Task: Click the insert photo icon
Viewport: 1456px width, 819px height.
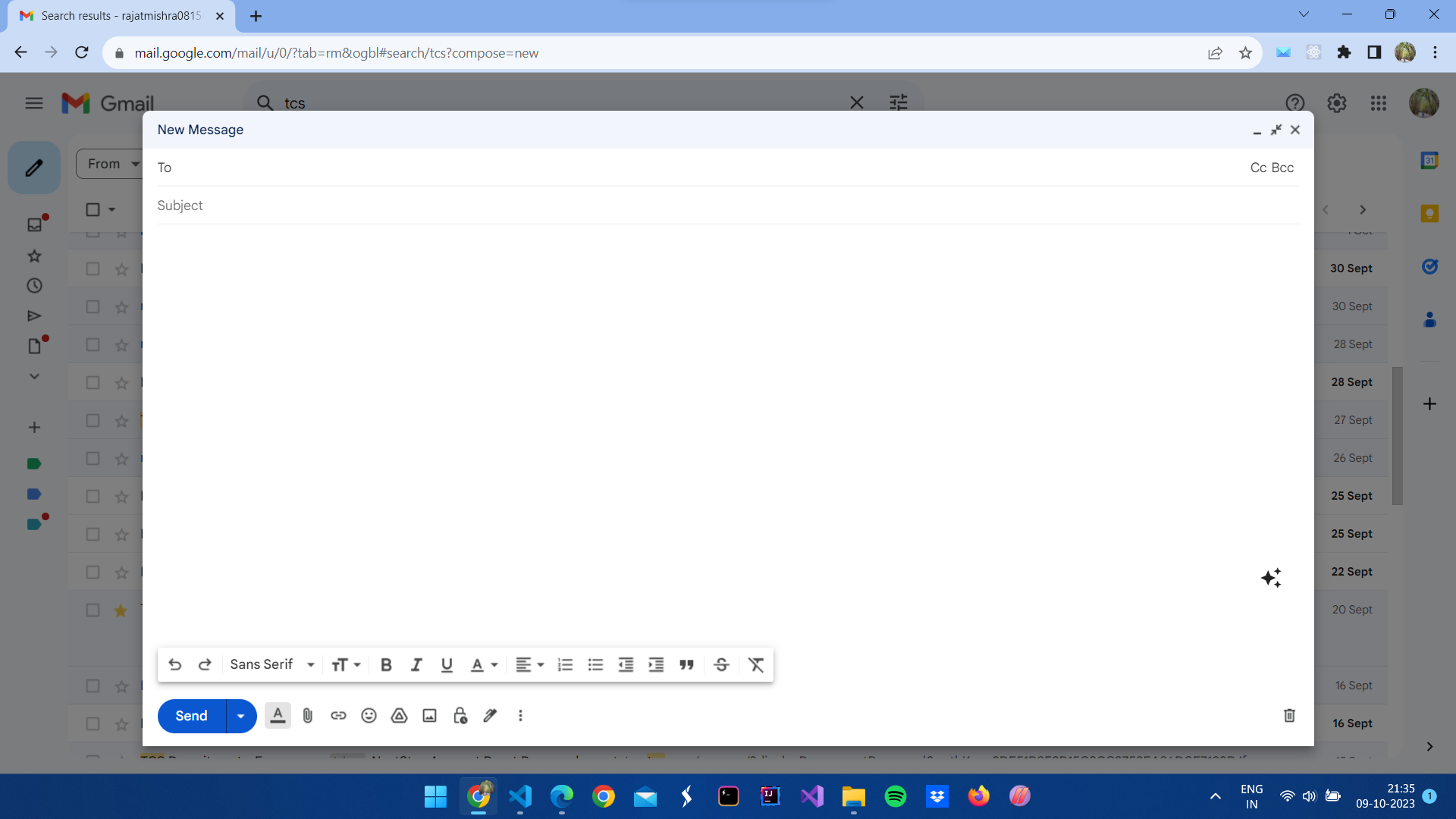Action: tap(429, 716)
